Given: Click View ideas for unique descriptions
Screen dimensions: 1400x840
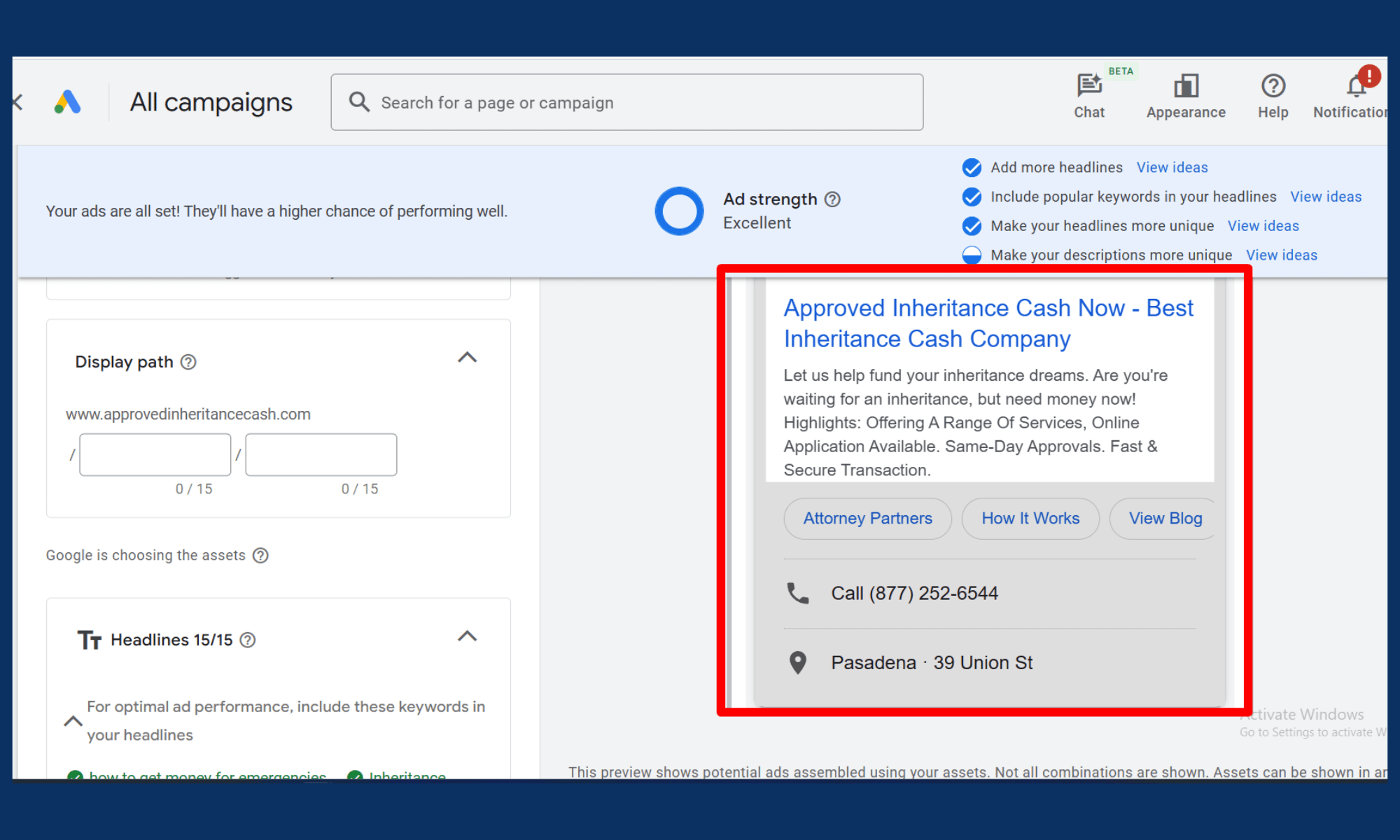Looking at the screenshot, I should coord(1281,255).
